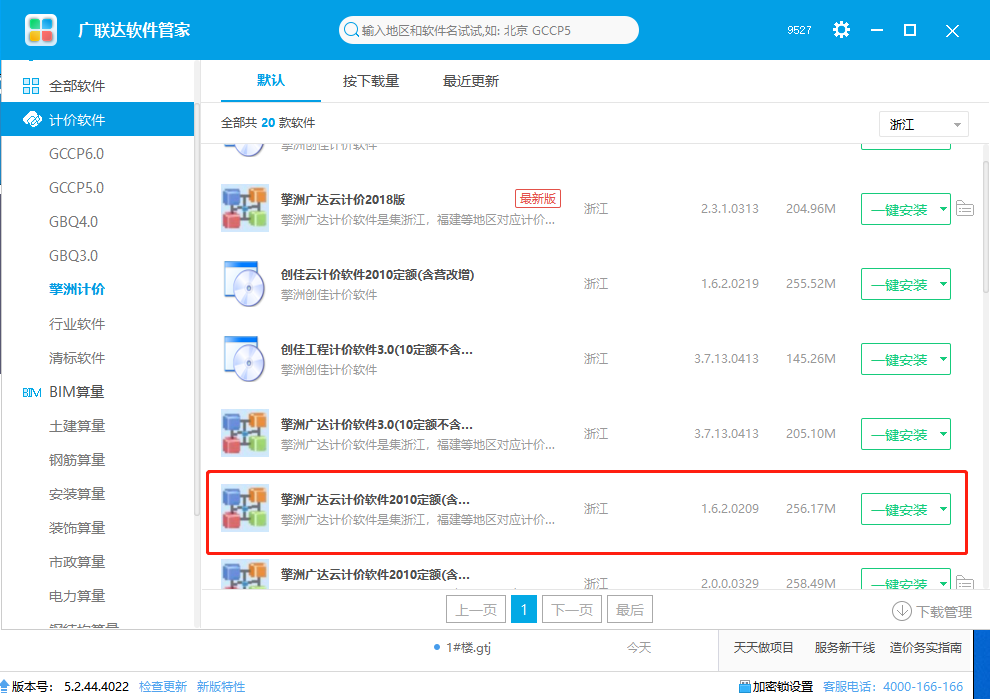
Task: Minimize the software manager window
Action: point(876,30)
